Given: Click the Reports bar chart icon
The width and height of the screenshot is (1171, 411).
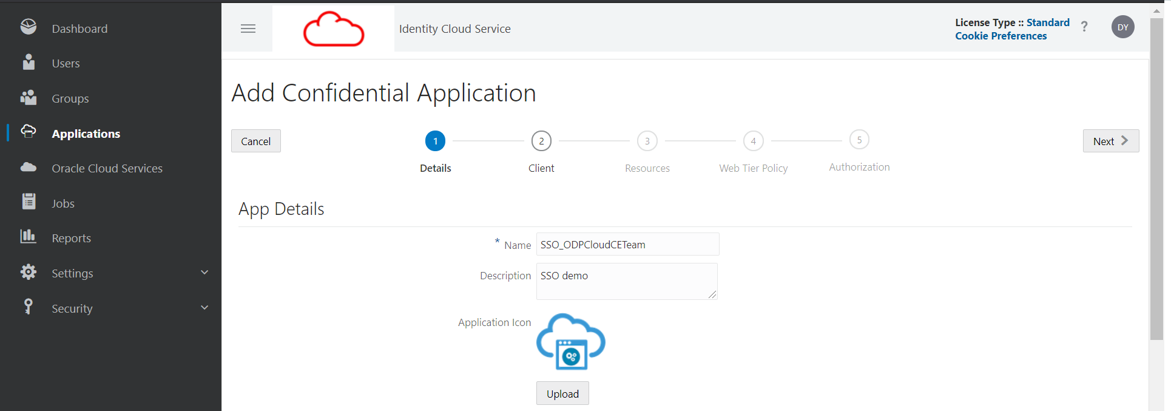Looking at the screenshot, I should 28,237.
